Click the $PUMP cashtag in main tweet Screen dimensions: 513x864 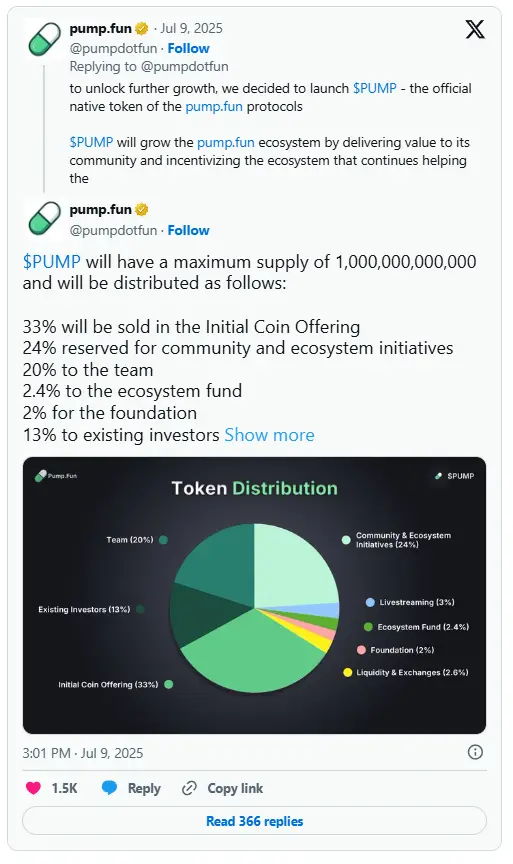[51, 262]
